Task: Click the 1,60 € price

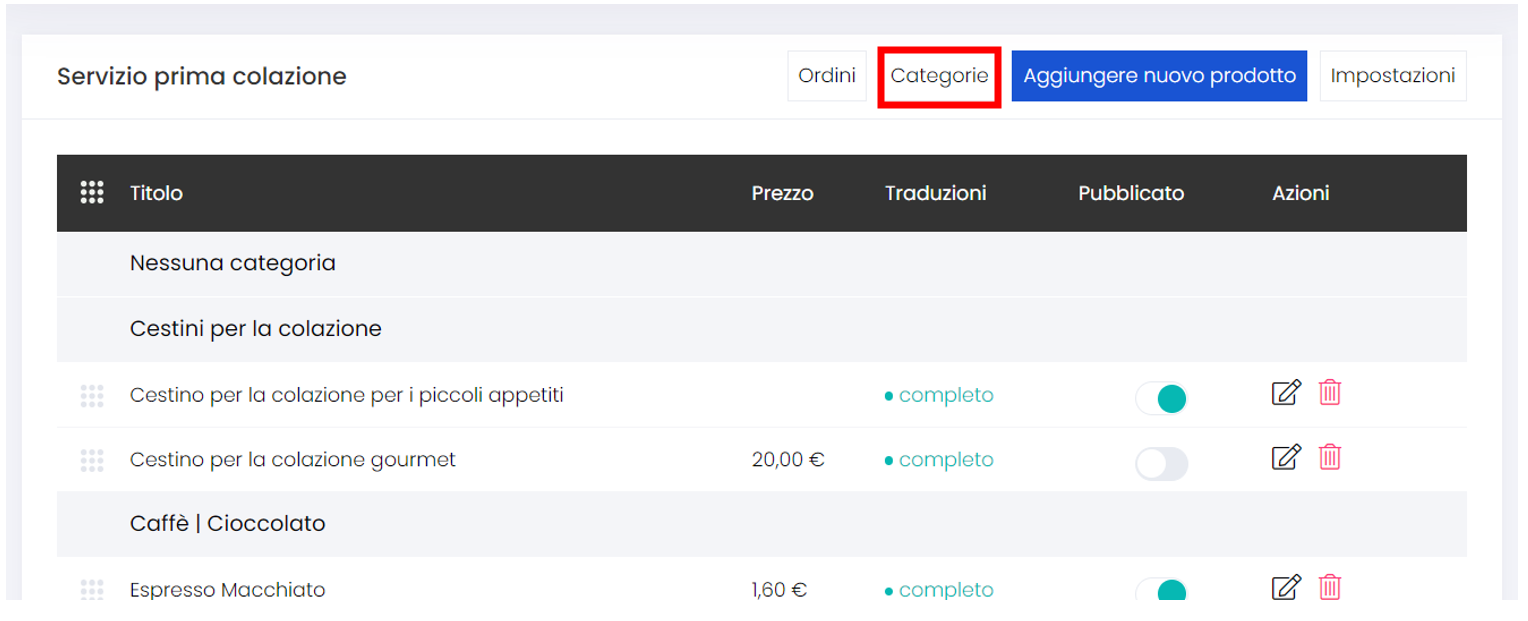Action: [779, 590]
